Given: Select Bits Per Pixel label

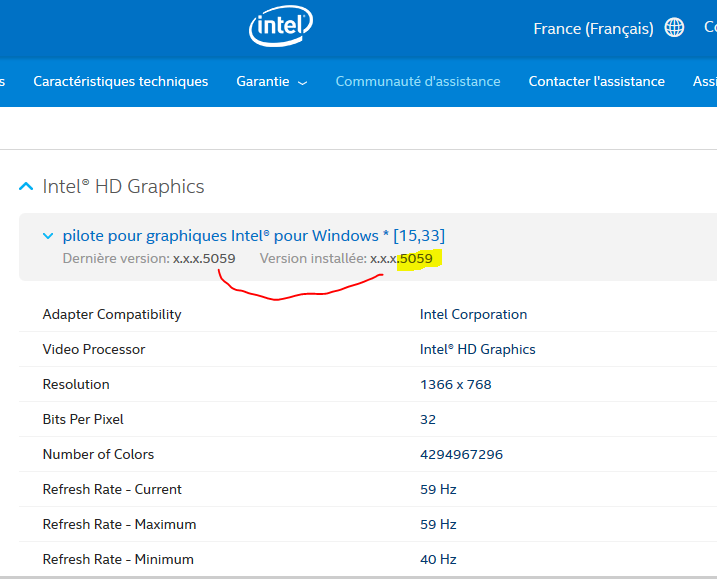Looking at the screenshot, I should (83, 419).
